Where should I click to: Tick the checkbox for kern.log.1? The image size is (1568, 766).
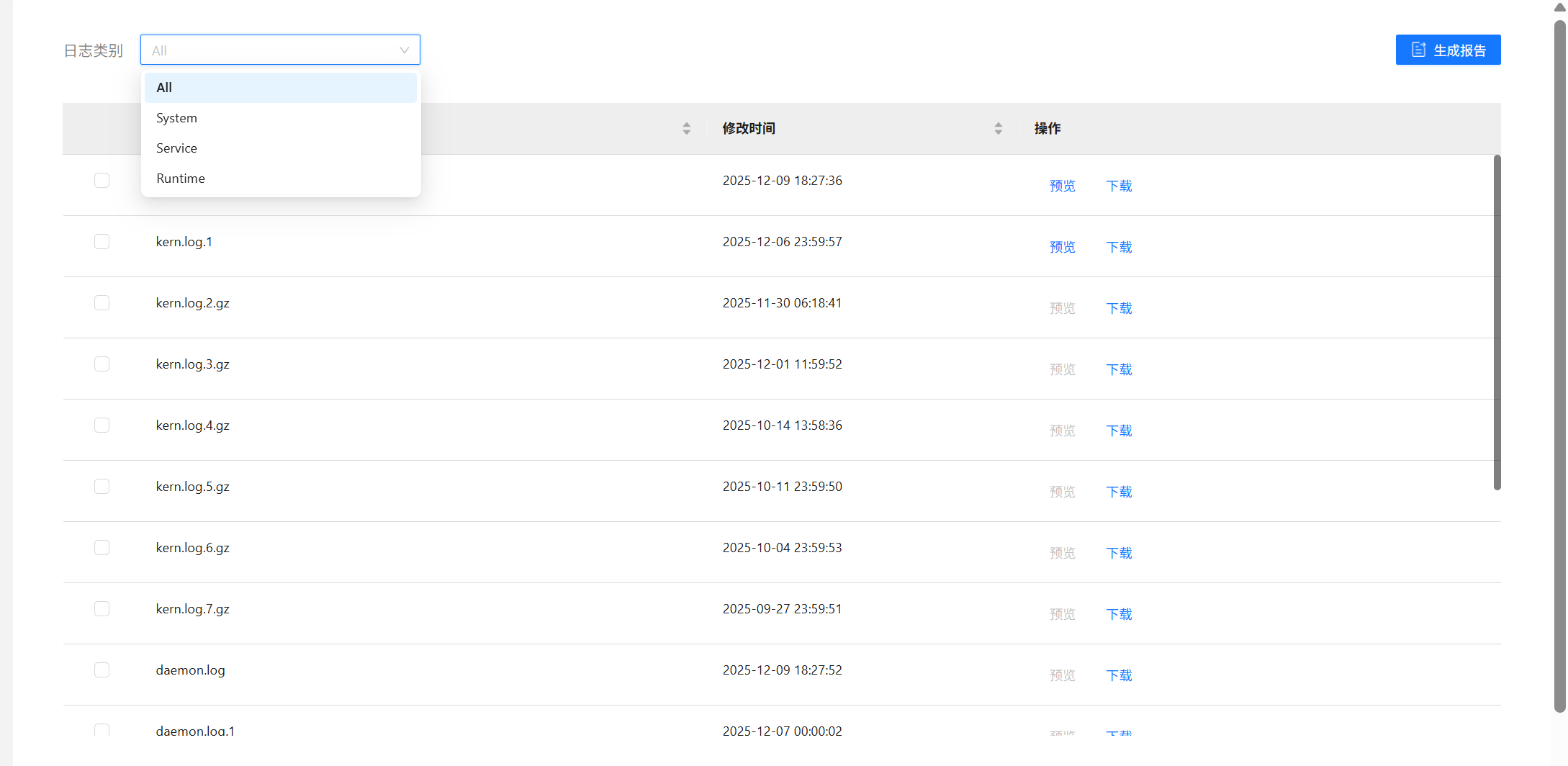[x=102, y=242]
